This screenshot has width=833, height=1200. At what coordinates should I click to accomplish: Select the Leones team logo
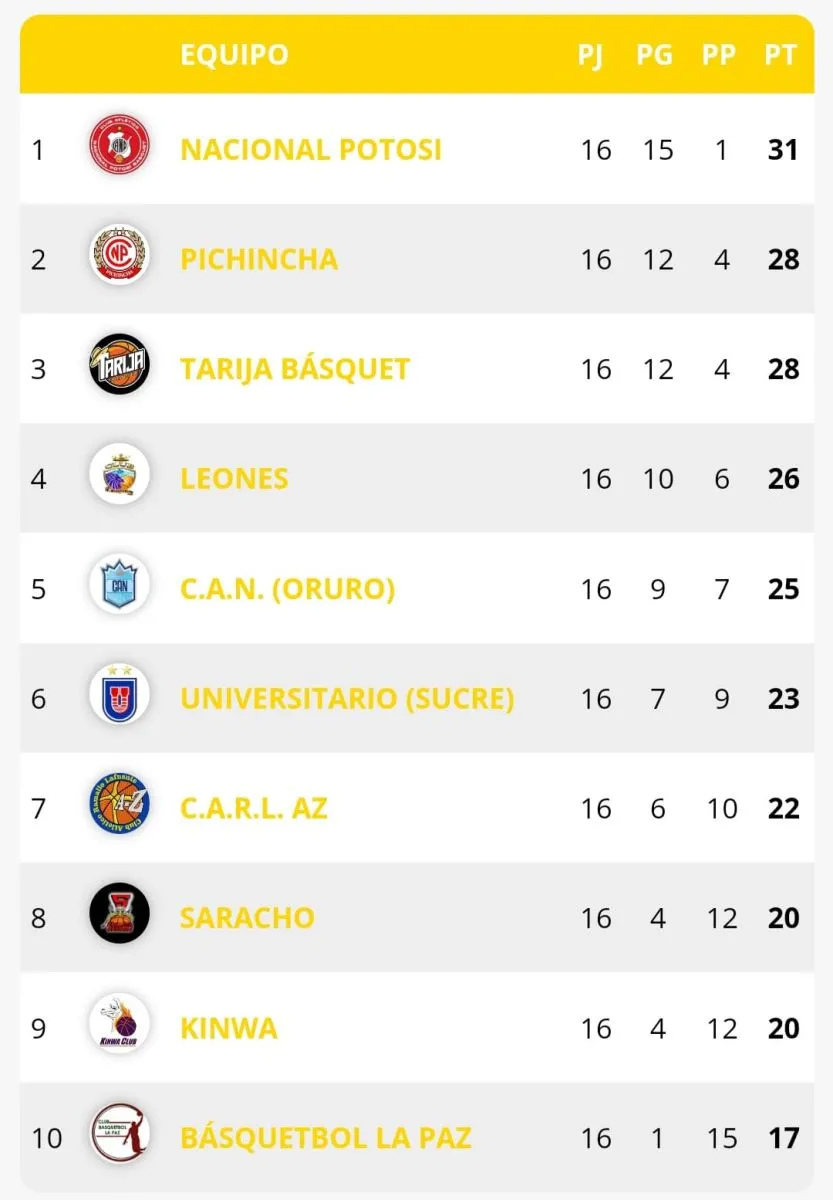click(119, 479)
